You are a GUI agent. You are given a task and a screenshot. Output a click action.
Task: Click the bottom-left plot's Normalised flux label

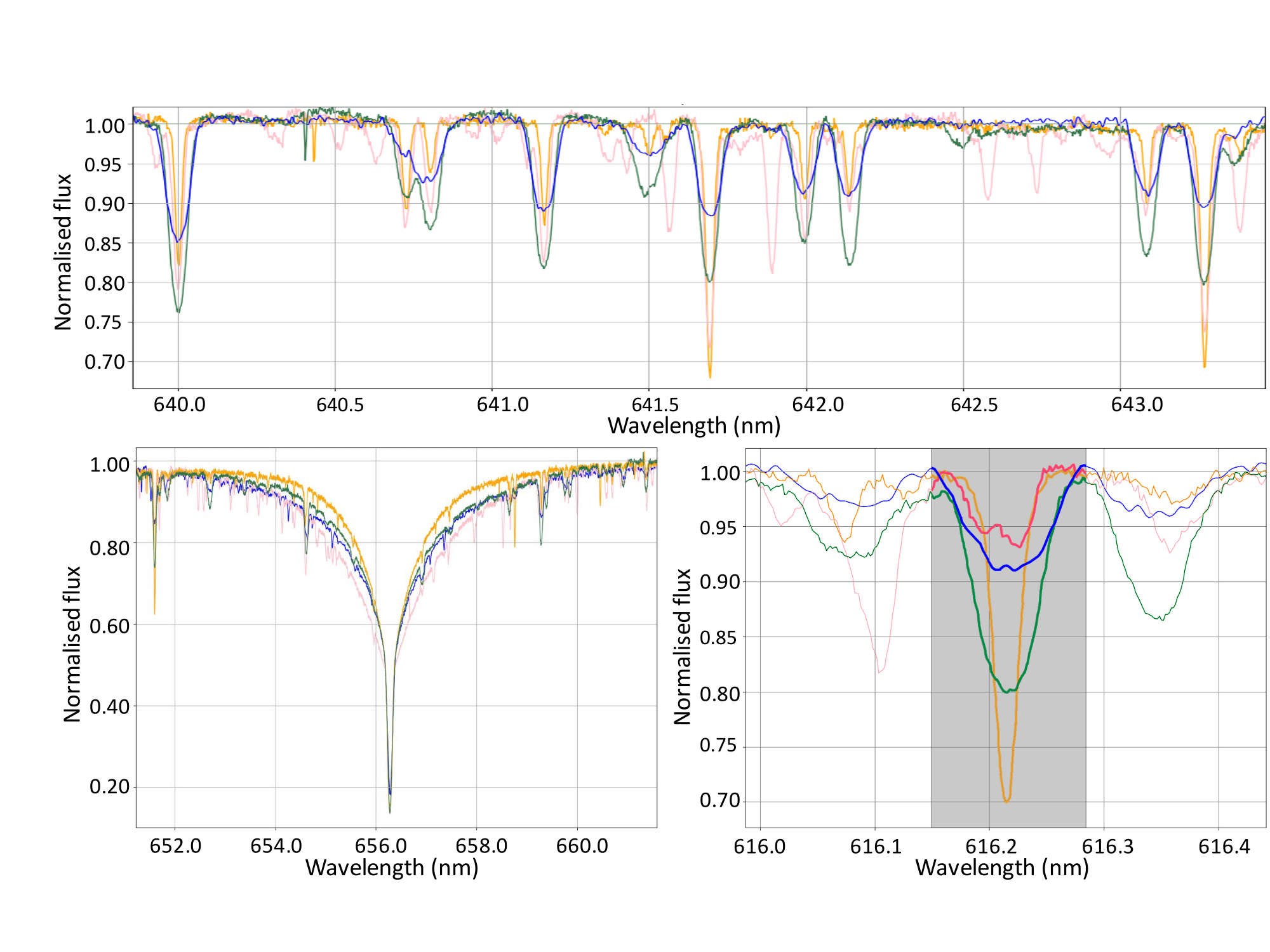point(72,644)
